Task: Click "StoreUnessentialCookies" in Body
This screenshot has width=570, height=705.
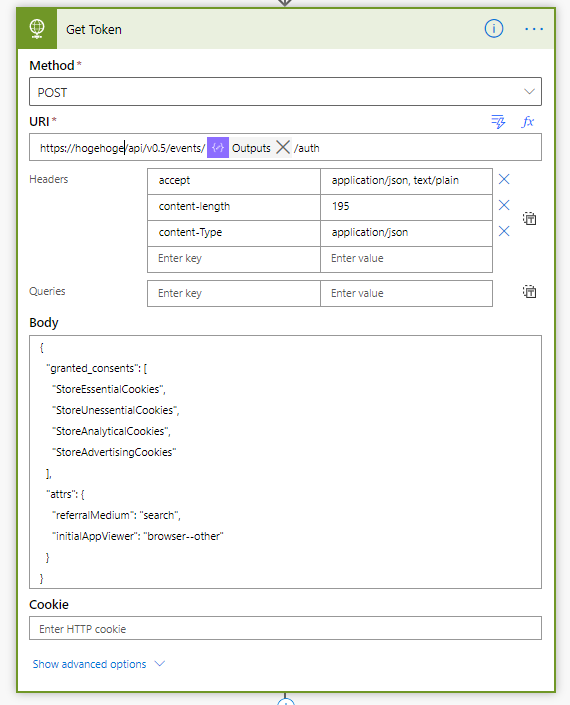Action: (x=116, y=410)
